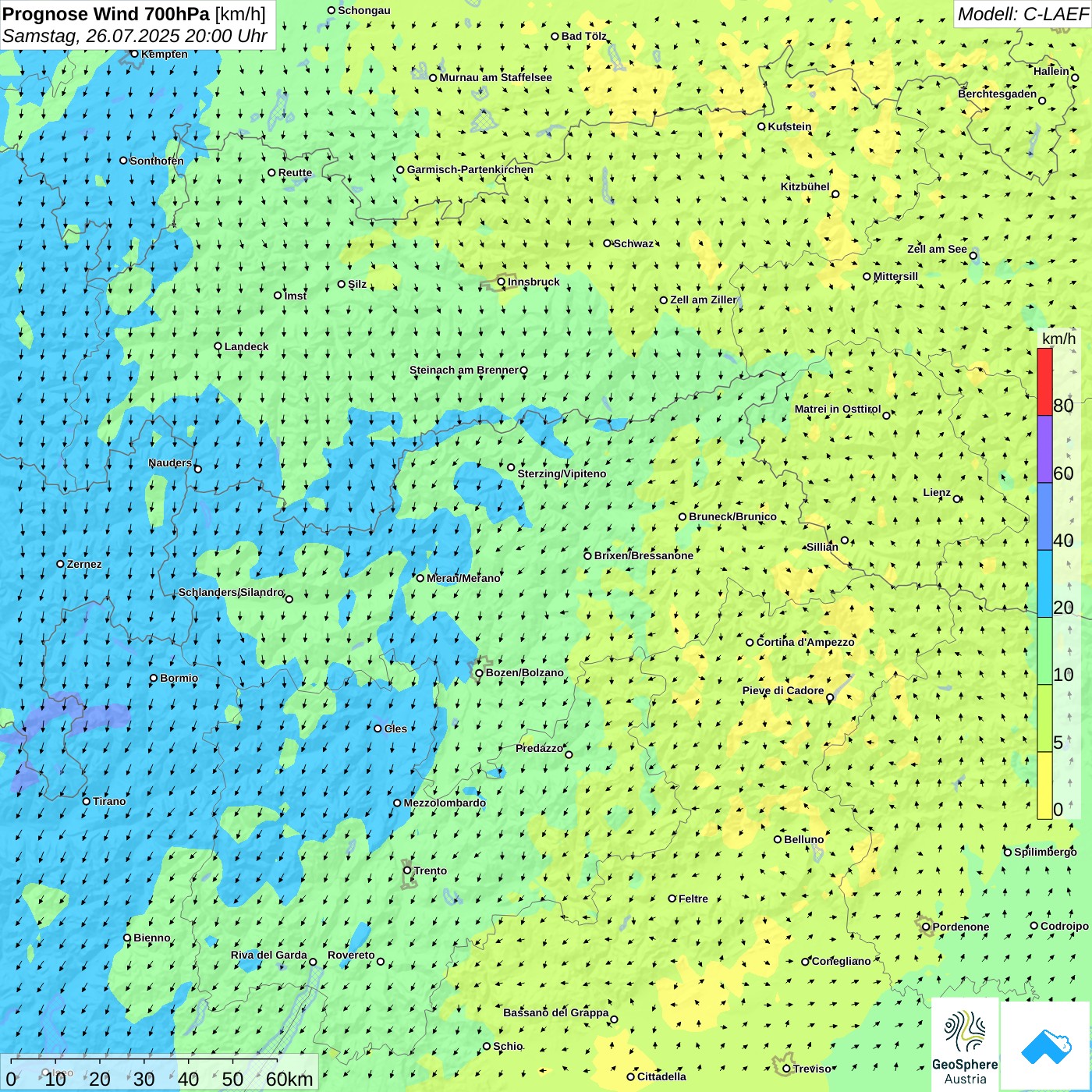
Task: Click the Kempten label
Action: (165, 54)
